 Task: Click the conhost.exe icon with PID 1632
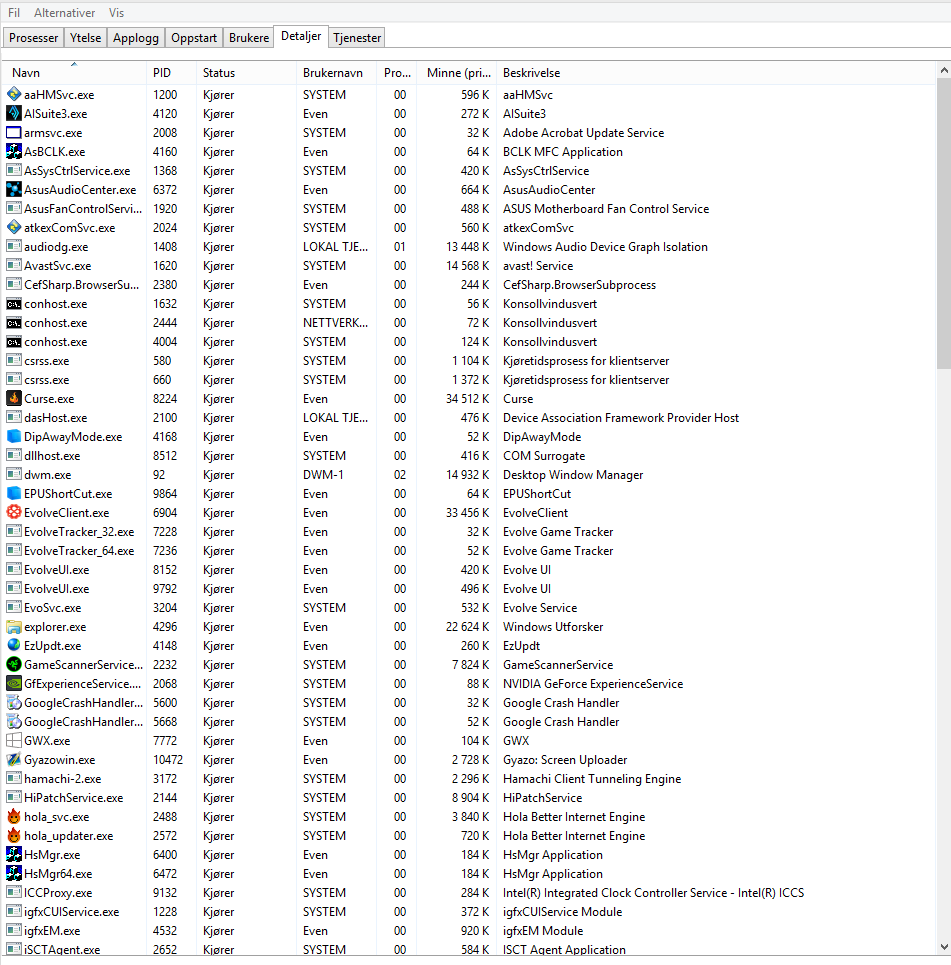[x=14, y=303]
